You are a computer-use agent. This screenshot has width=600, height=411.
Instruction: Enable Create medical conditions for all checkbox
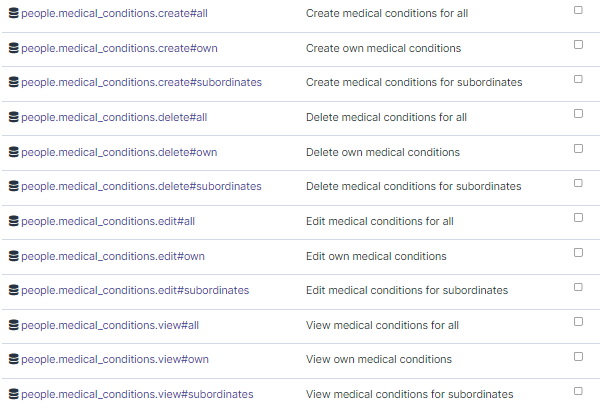pos(578,10)
